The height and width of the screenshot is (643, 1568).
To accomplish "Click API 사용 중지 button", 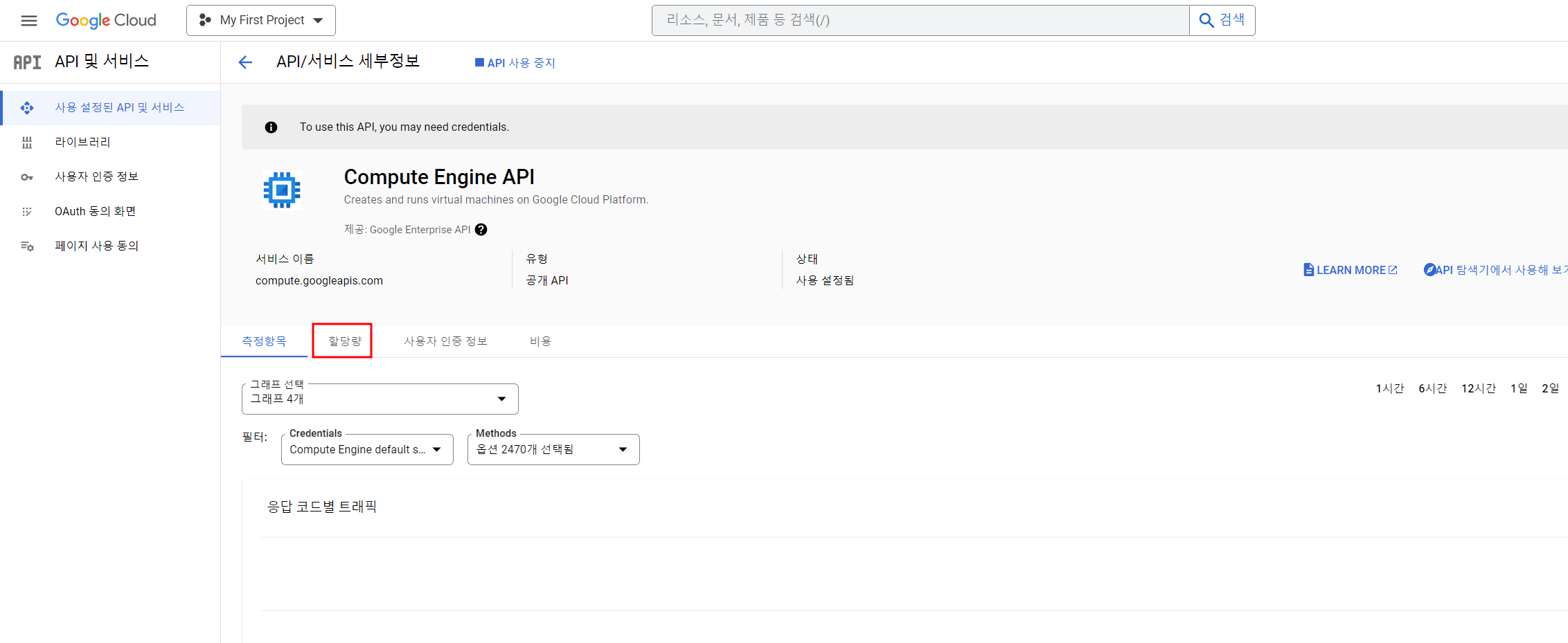I will pyautogui.click(x=515, y=62).
